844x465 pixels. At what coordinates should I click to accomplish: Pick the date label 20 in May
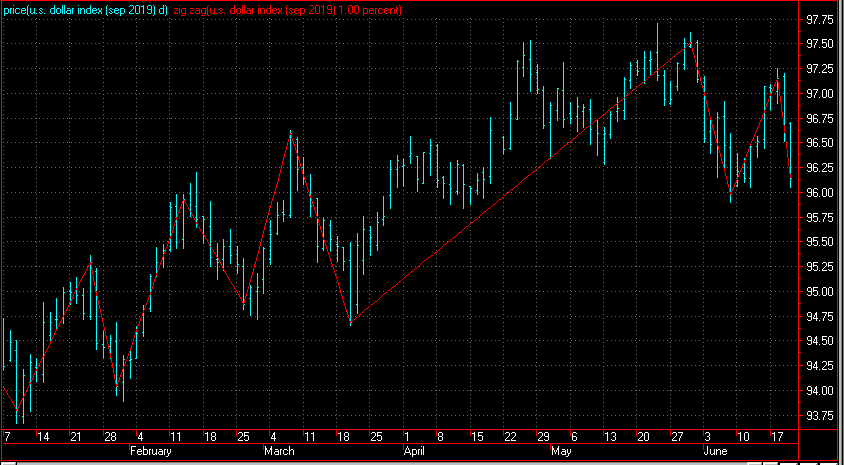point(644,436)
